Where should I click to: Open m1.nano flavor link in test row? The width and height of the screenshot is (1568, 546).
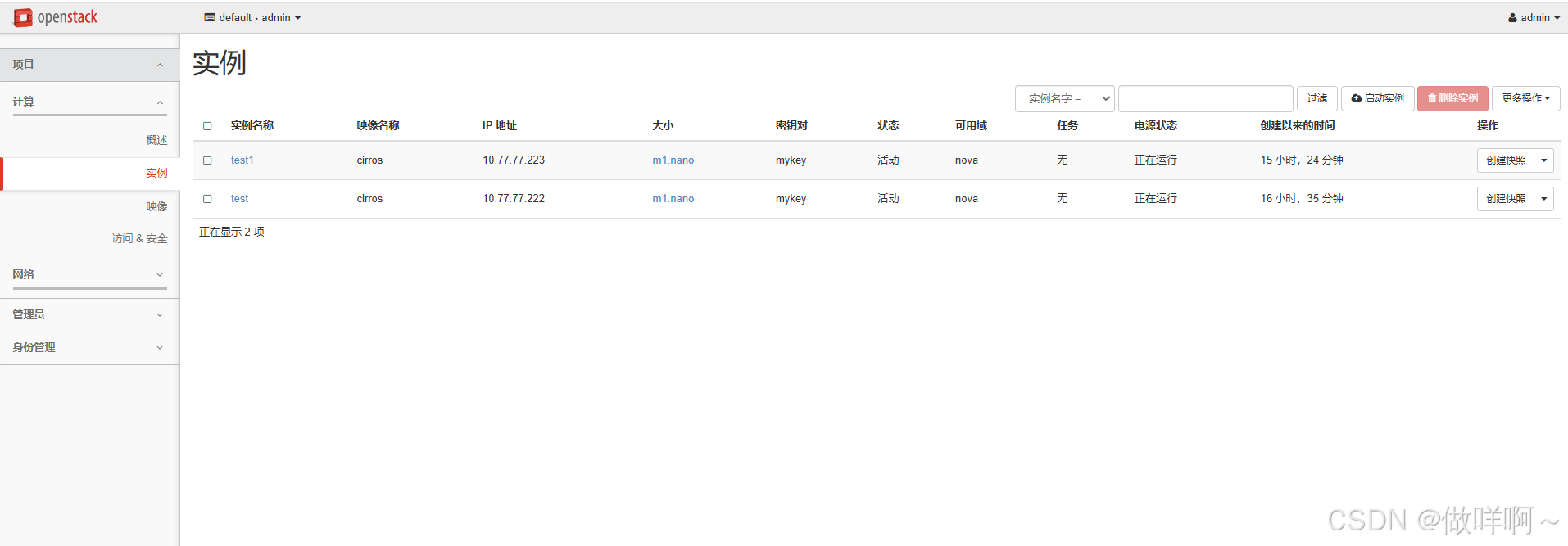point(673,199)
